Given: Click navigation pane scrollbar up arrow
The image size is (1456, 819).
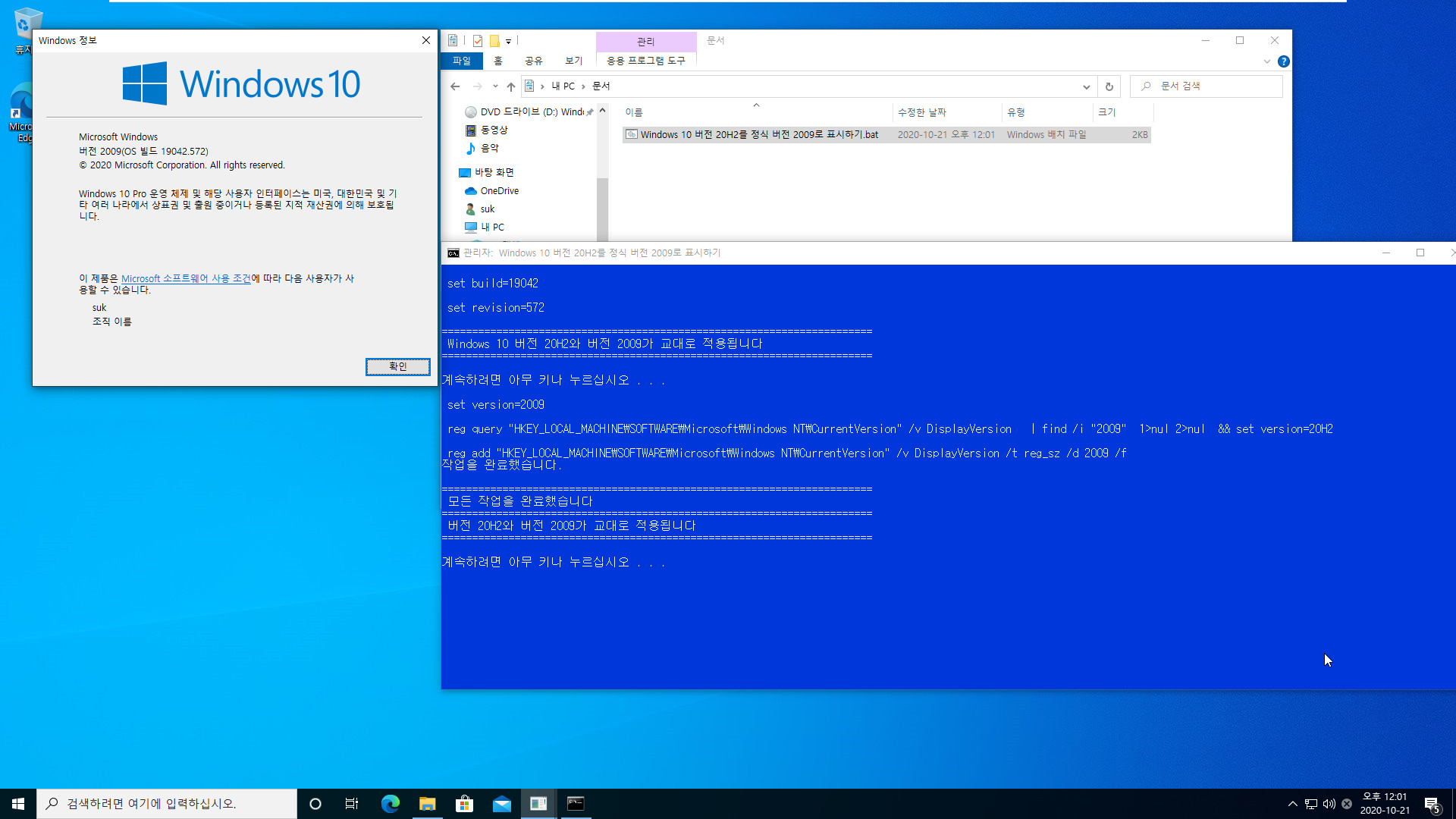Looking at the screenshot, I should [602, 111].
